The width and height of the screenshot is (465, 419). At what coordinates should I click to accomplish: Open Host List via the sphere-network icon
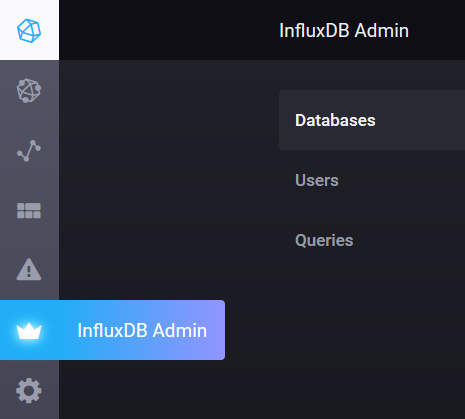click(29, 90)
